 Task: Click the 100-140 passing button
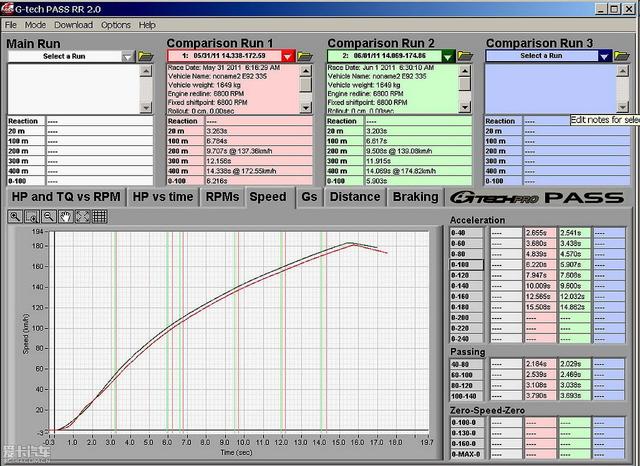466,396
